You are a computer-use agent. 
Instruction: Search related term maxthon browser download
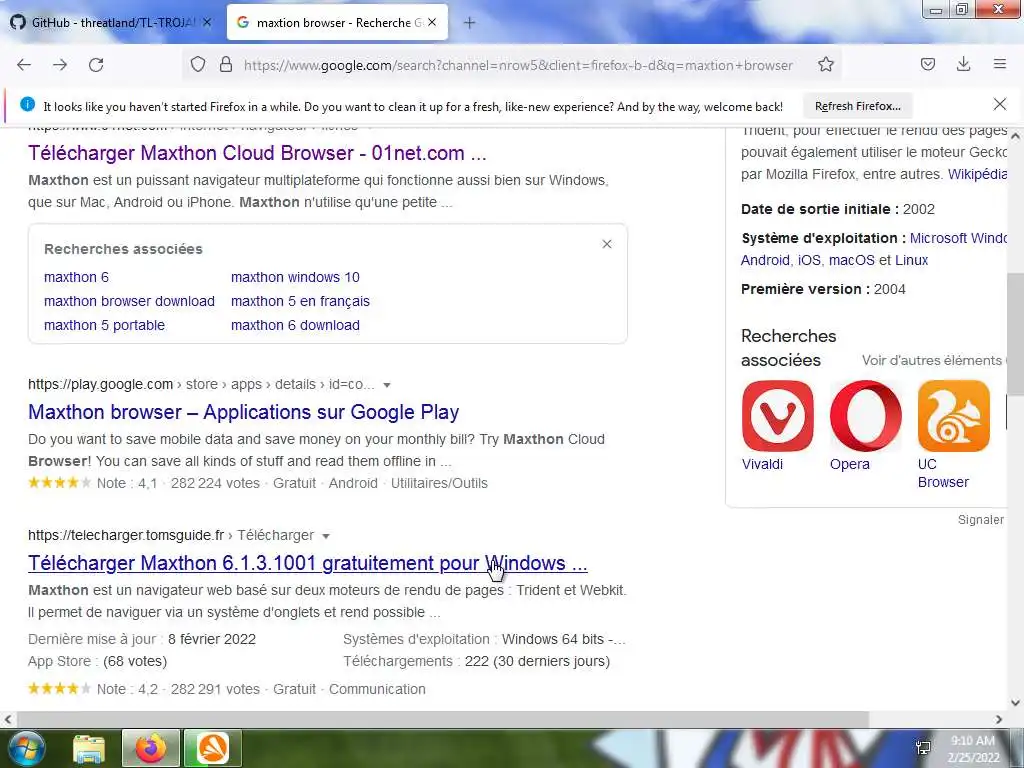pos(129,301)
